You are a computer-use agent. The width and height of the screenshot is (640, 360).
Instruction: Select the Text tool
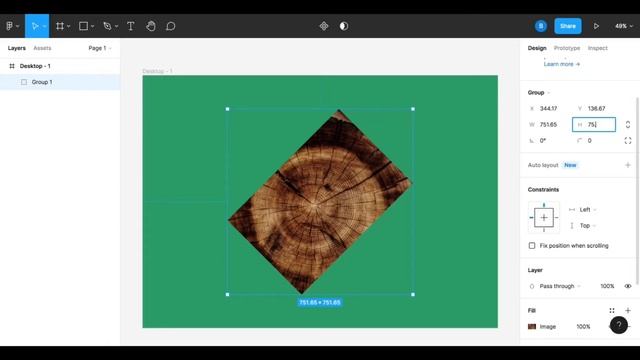tap(131, 26)
